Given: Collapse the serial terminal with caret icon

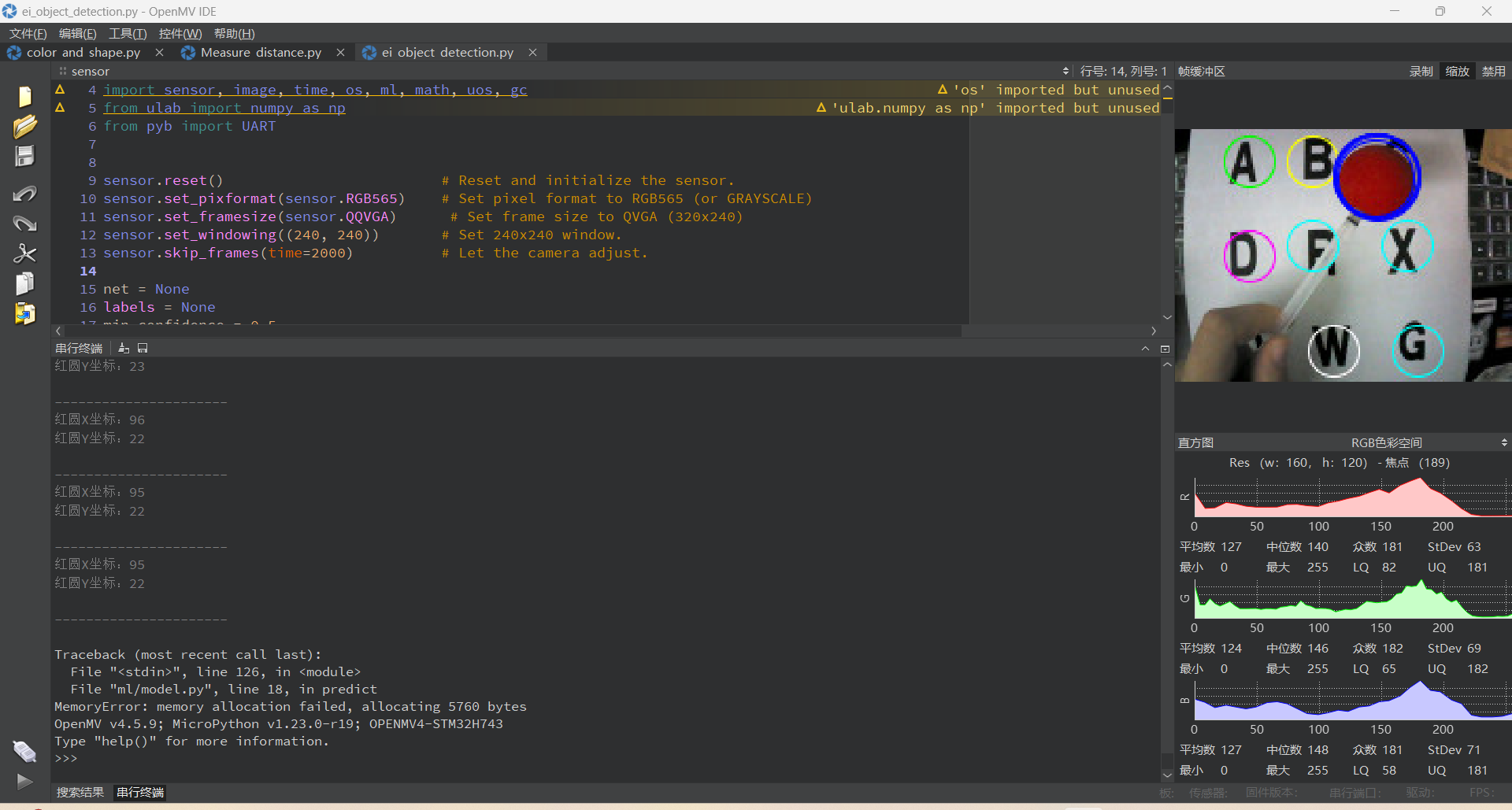Looking at the screenshot, I should [1146, 348].
